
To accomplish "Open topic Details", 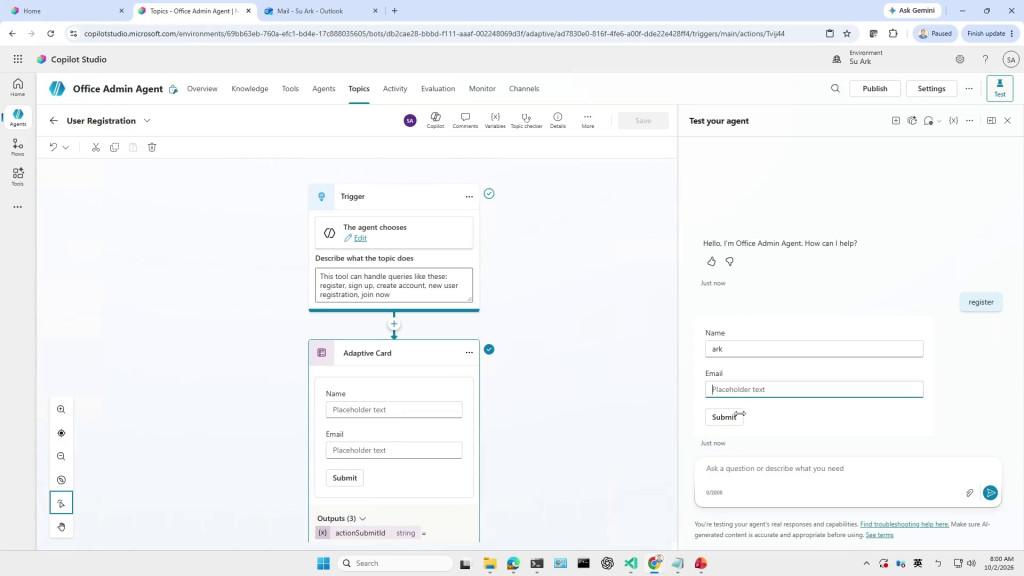I will tap(558, 120).
